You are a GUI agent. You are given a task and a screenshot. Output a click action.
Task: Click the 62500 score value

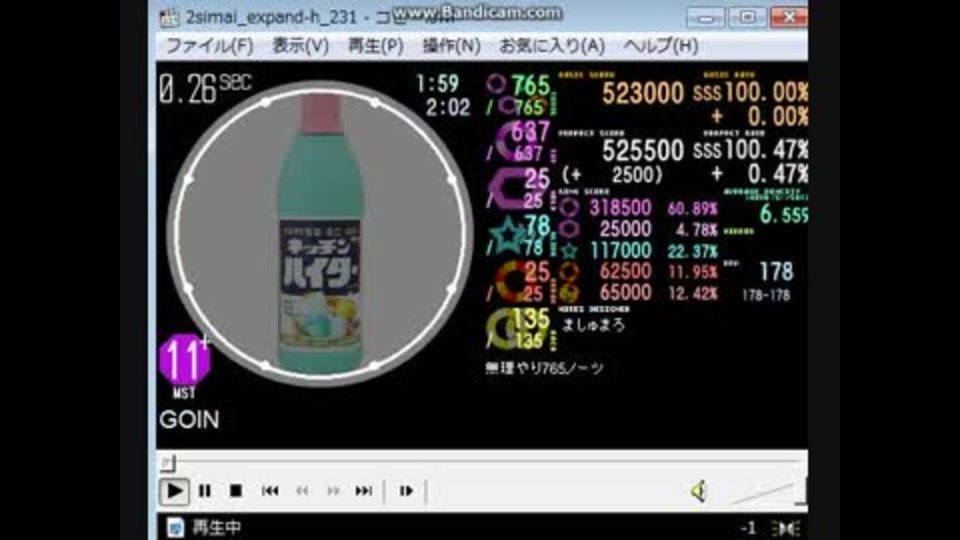[x=624, y=271]
